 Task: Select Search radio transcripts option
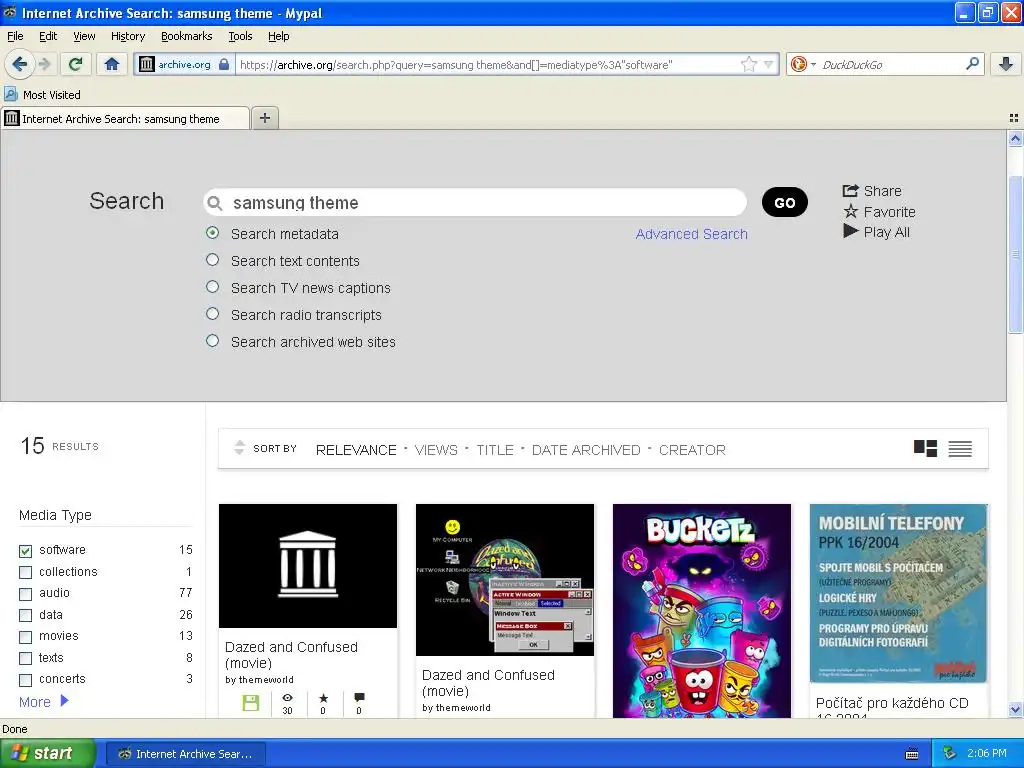212,313
